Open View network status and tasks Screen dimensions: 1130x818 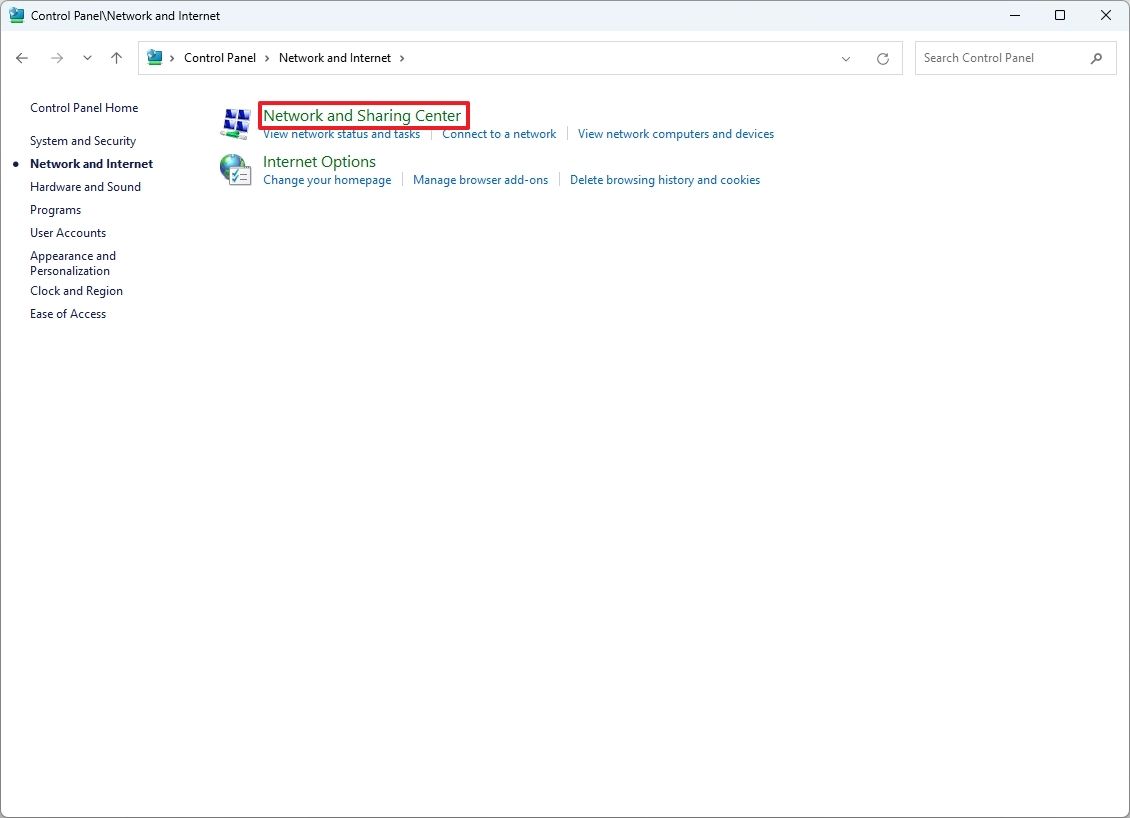click(341, 133)
